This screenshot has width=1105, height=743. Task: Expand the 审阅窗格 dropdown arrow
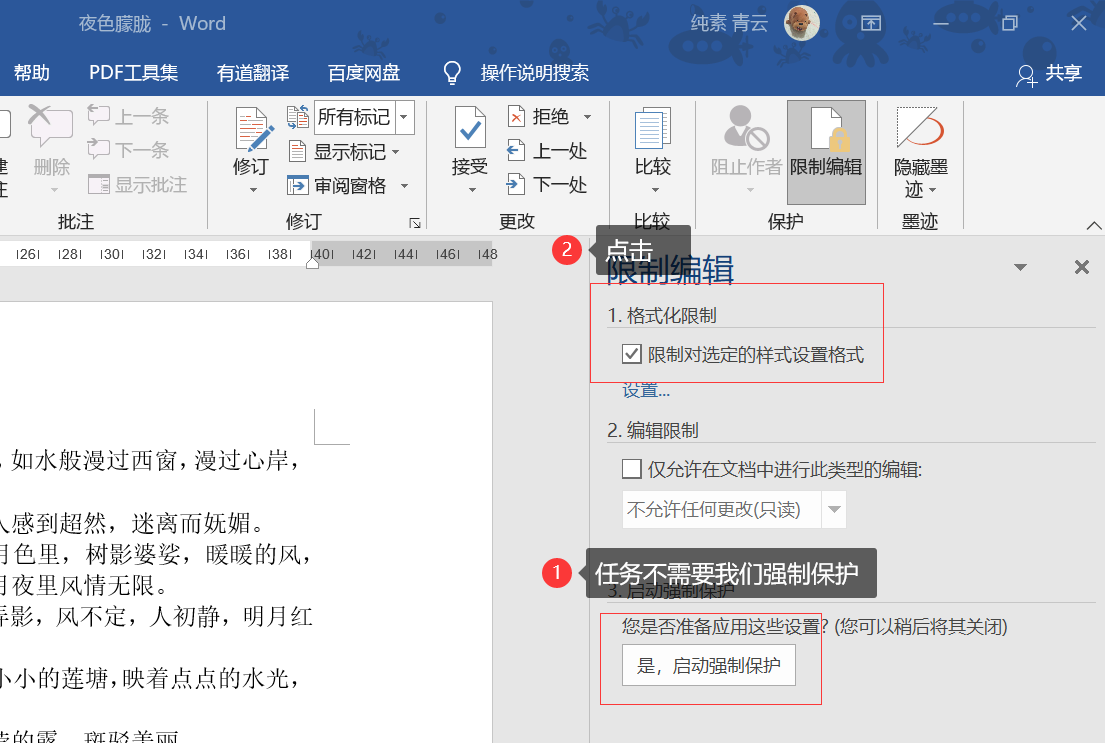tap(405, 186)
